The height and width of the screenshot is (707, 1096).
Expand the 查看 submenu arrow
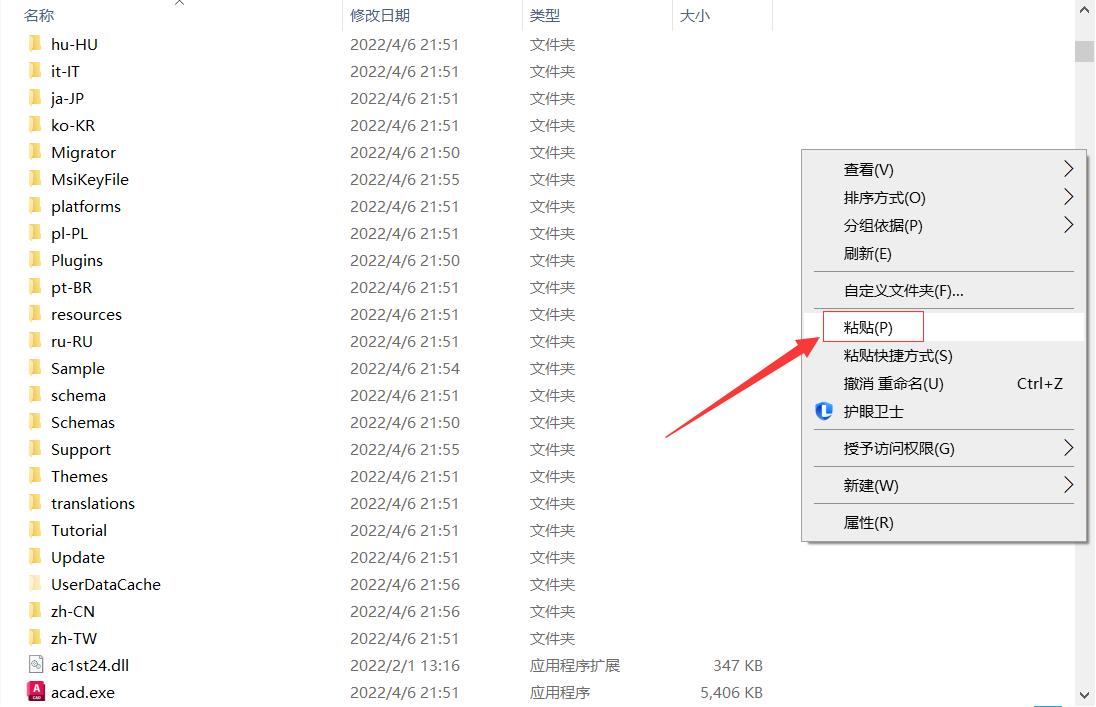click(x=1068, y=169)
